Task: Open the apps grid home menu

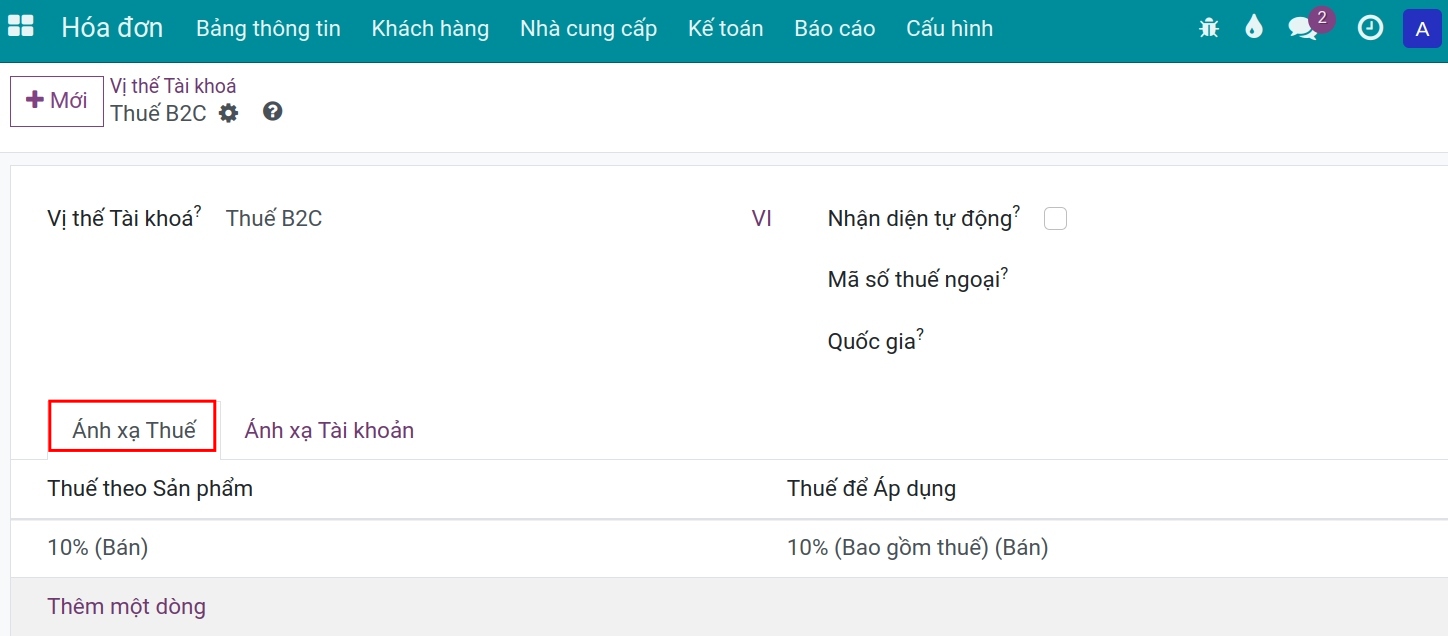Action: coord(21,27)
